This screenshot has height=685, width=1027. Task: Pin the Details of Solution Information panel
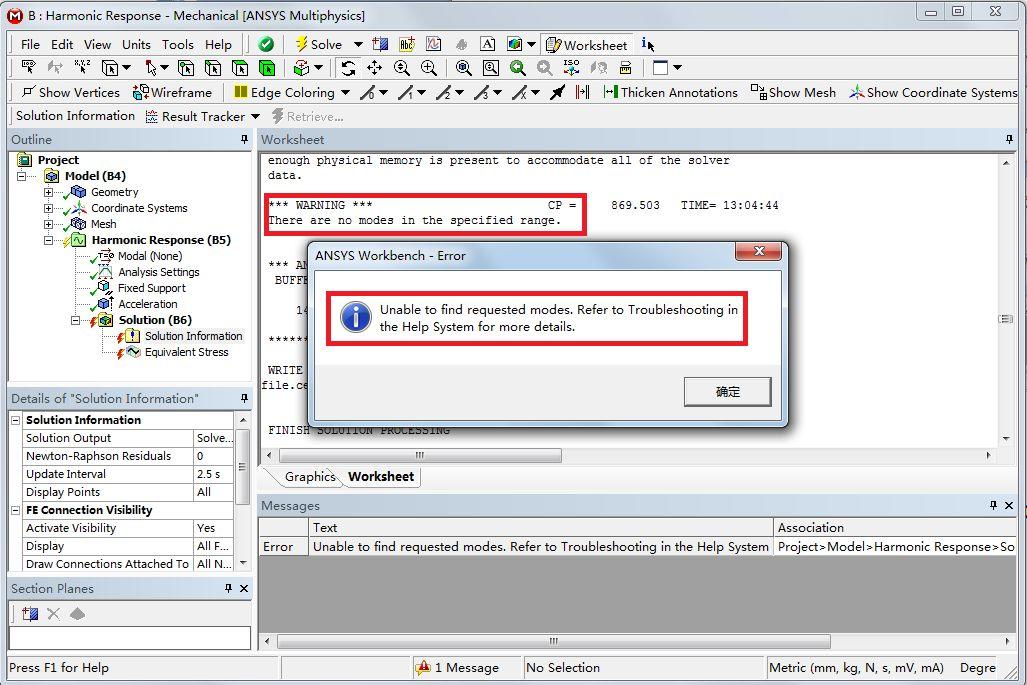coord(244,398)
